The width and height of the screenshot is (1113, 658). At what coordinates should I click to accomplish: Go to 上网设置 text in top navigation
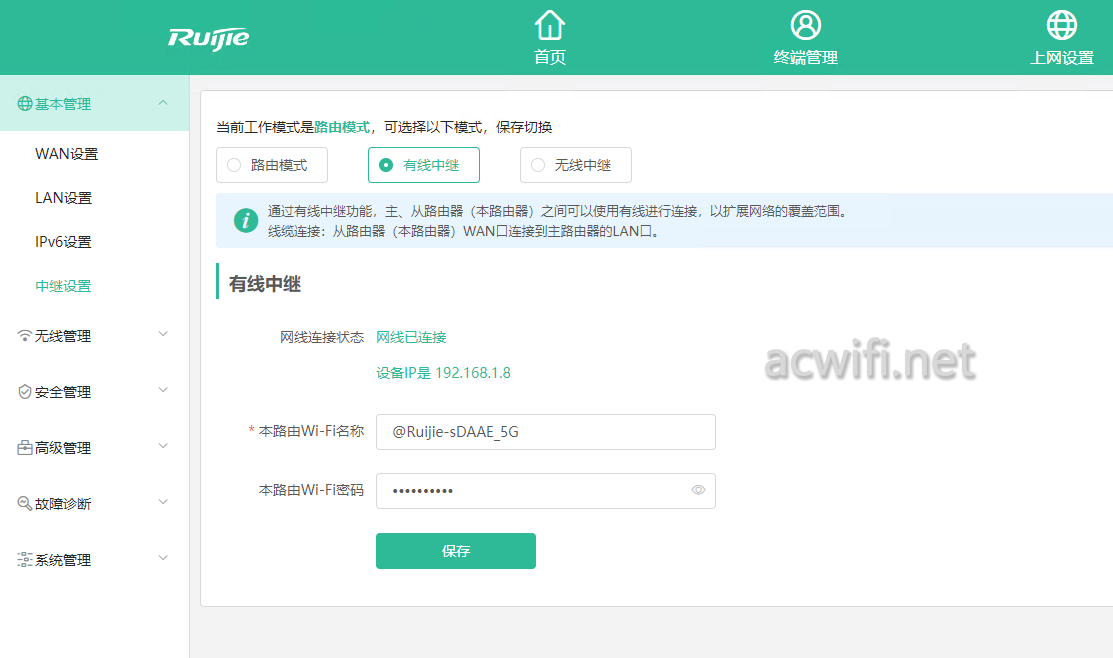point(1062,57)
